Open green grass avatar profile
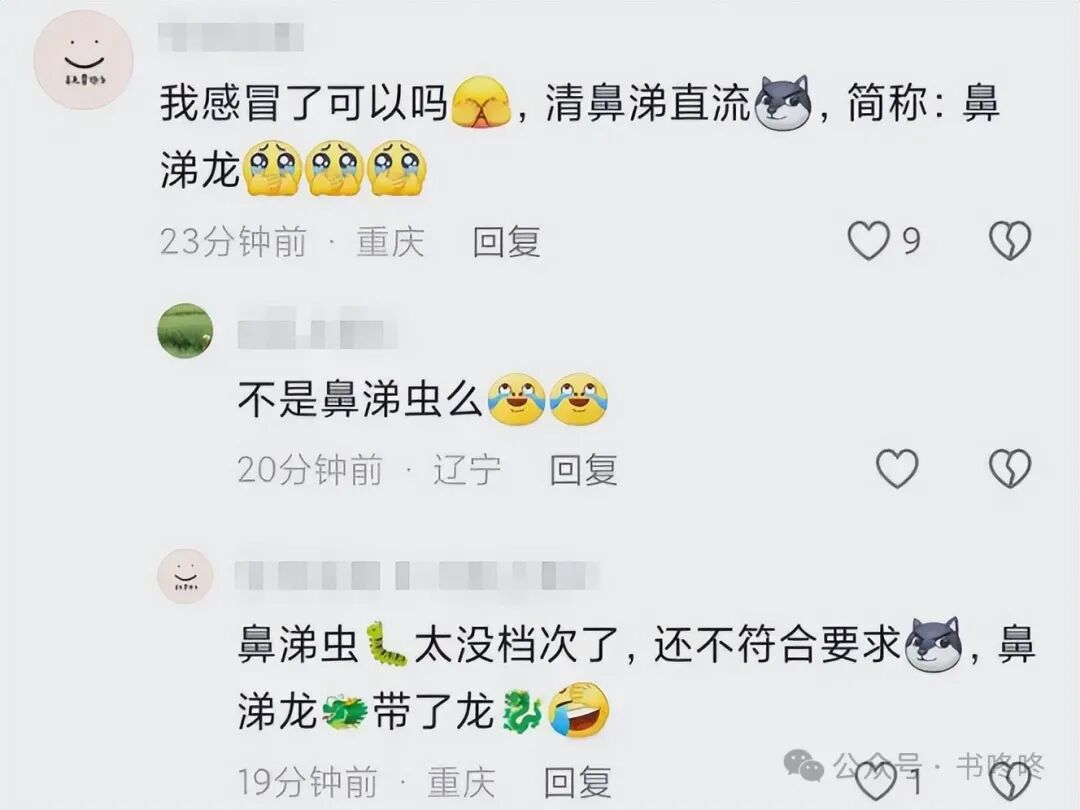 coord(185,331)
